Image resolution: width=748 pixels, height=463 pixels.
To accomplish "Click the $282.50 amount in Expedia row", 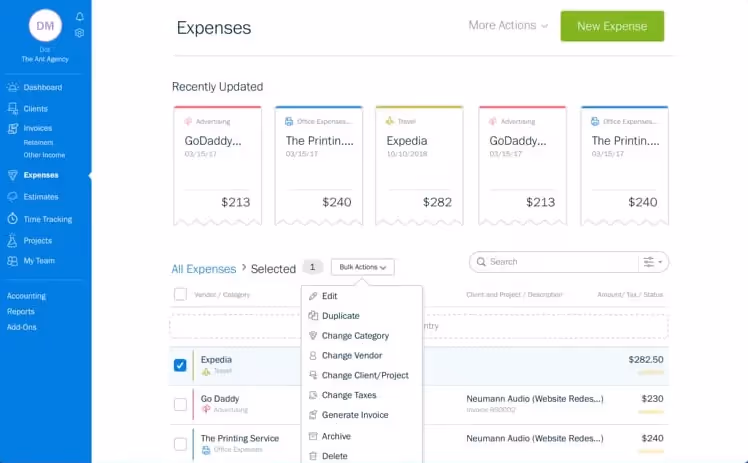I will [x=646, y=360].
